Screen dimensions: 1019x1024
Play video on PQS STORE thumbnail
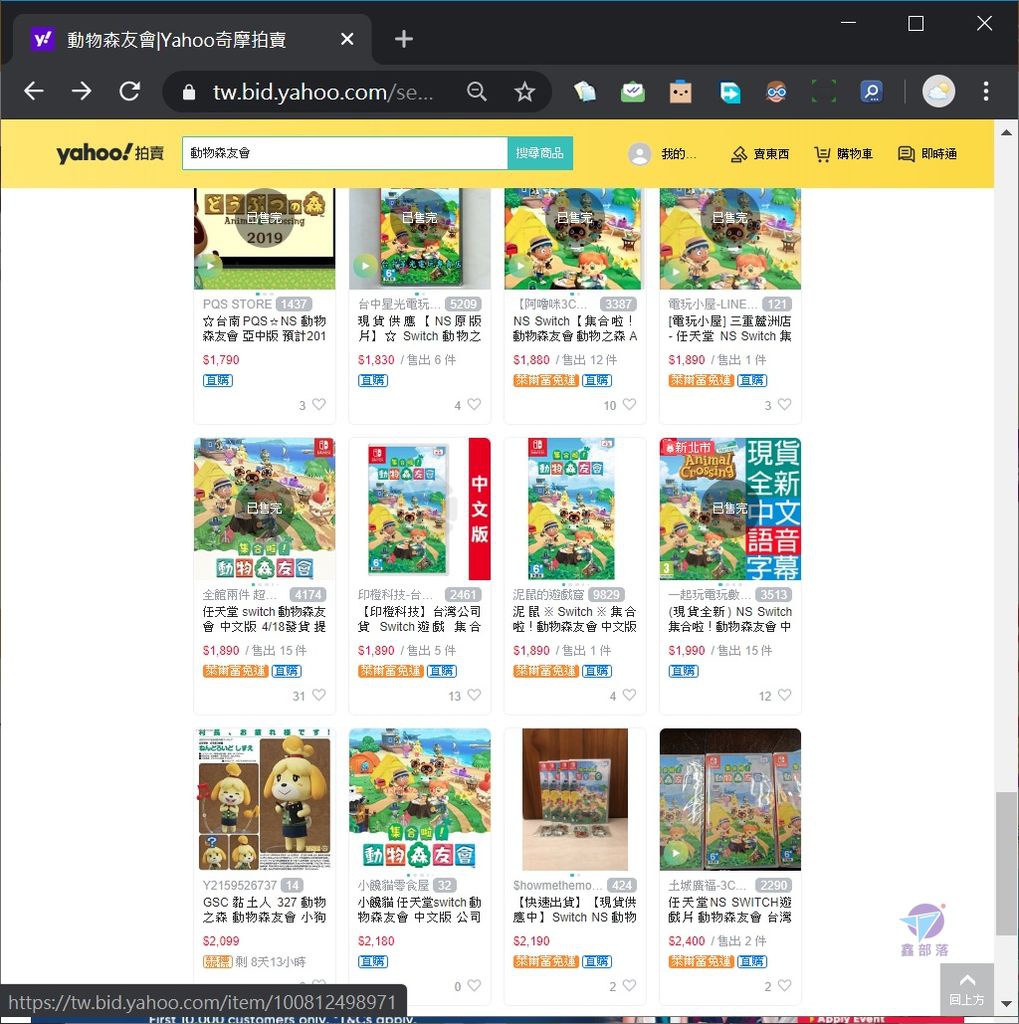(x=210, y=266)
